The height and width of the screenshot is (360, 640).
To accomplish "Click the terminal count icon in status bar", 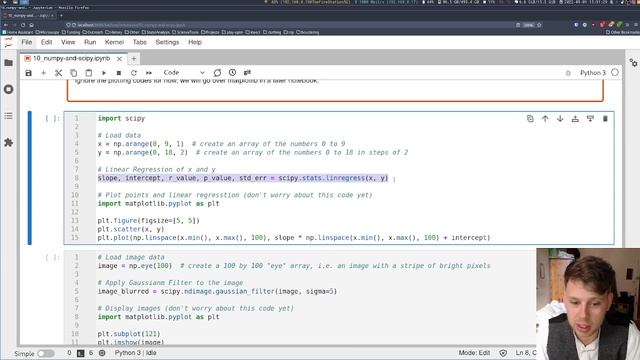I will coord(81,353).
